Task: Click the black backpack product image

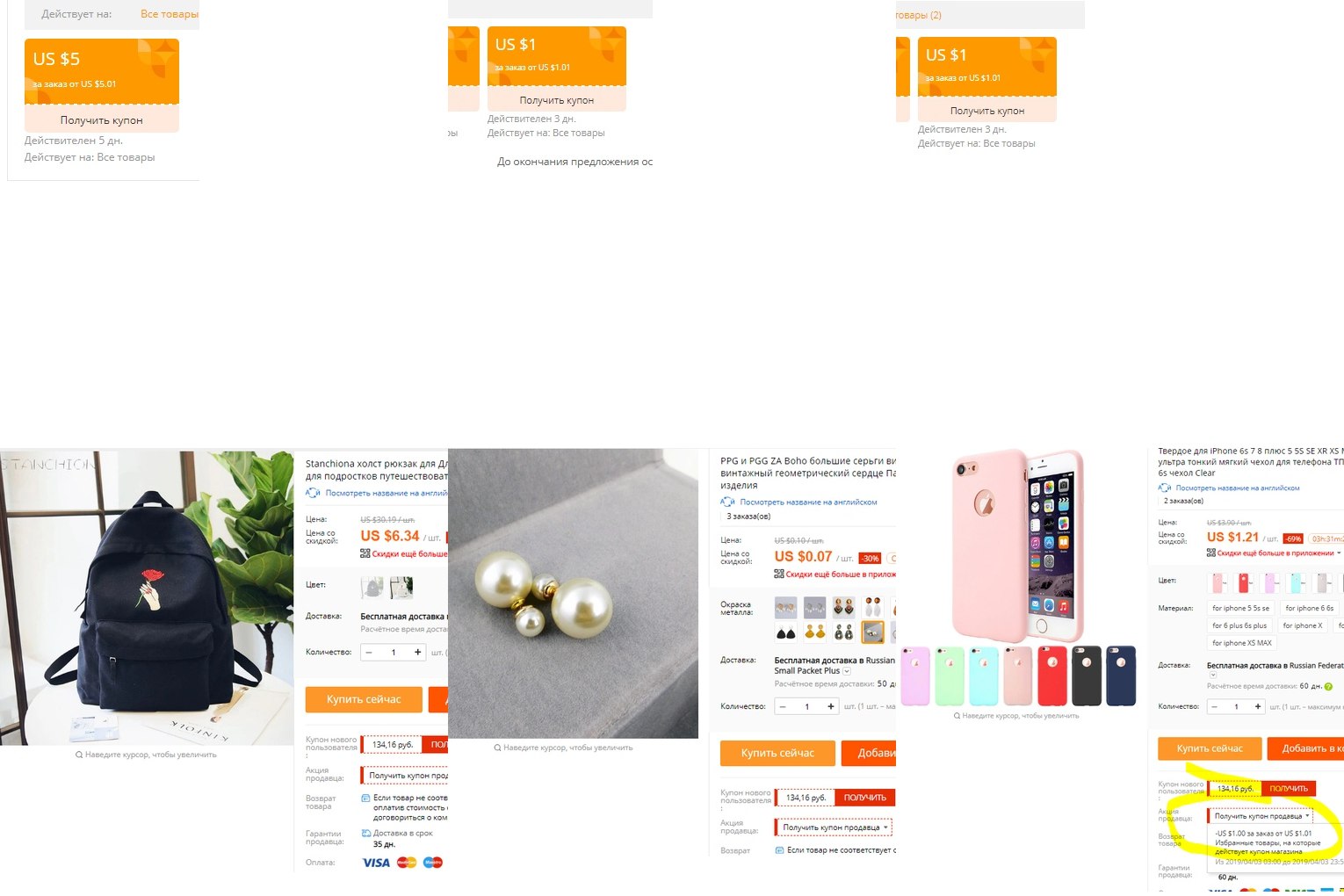Action: [147, 598]
